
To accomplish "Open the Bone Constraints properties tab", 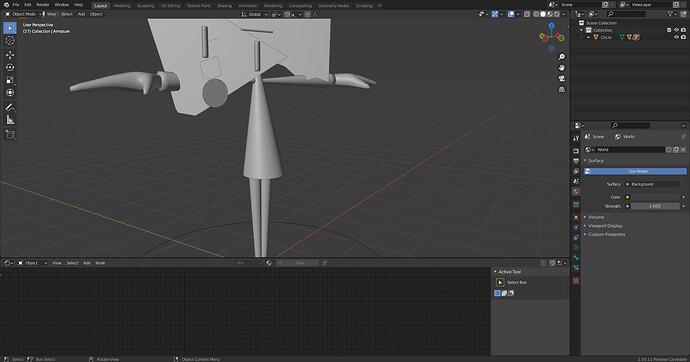I will (x=576, y=268).
